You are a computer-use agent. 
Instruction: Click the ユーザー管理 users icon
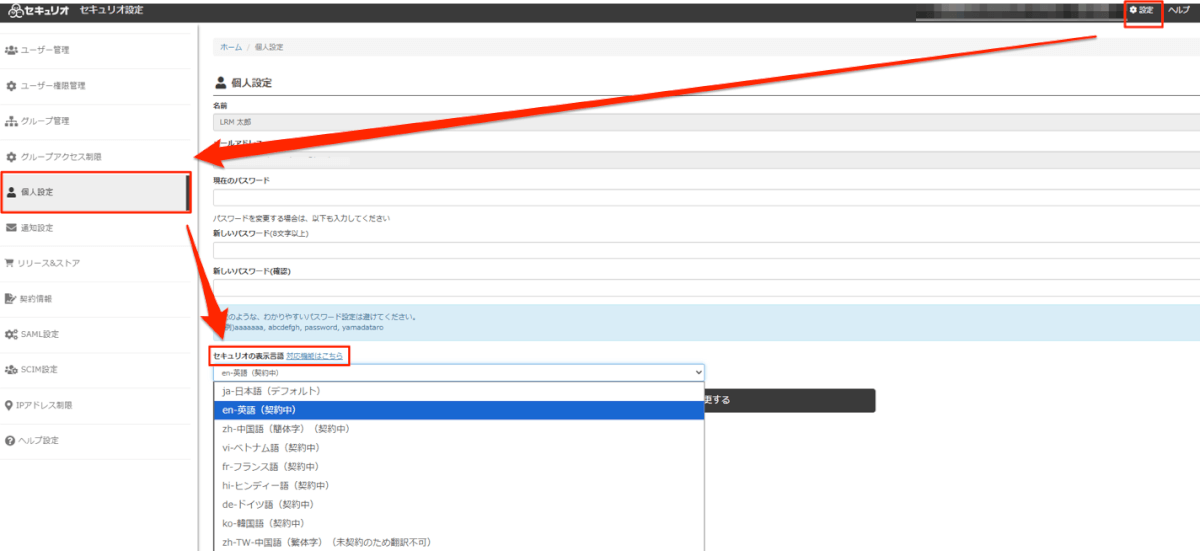coord(11,49)
